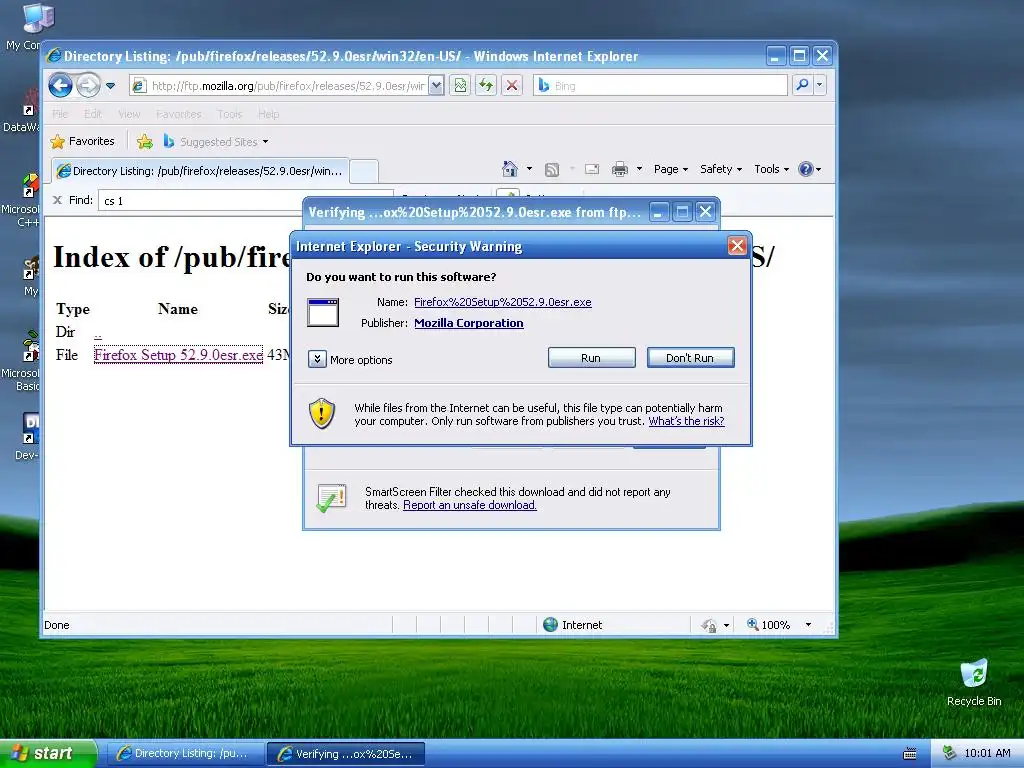The image size is (1024, 768).
Task: Open the Help menu
Action: coord(268,114)
